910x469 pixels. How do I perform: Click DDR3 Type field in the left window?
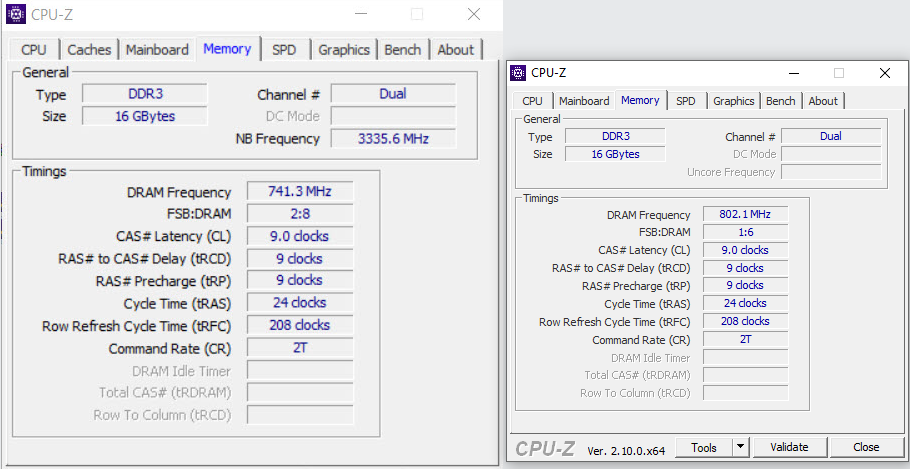145,94
